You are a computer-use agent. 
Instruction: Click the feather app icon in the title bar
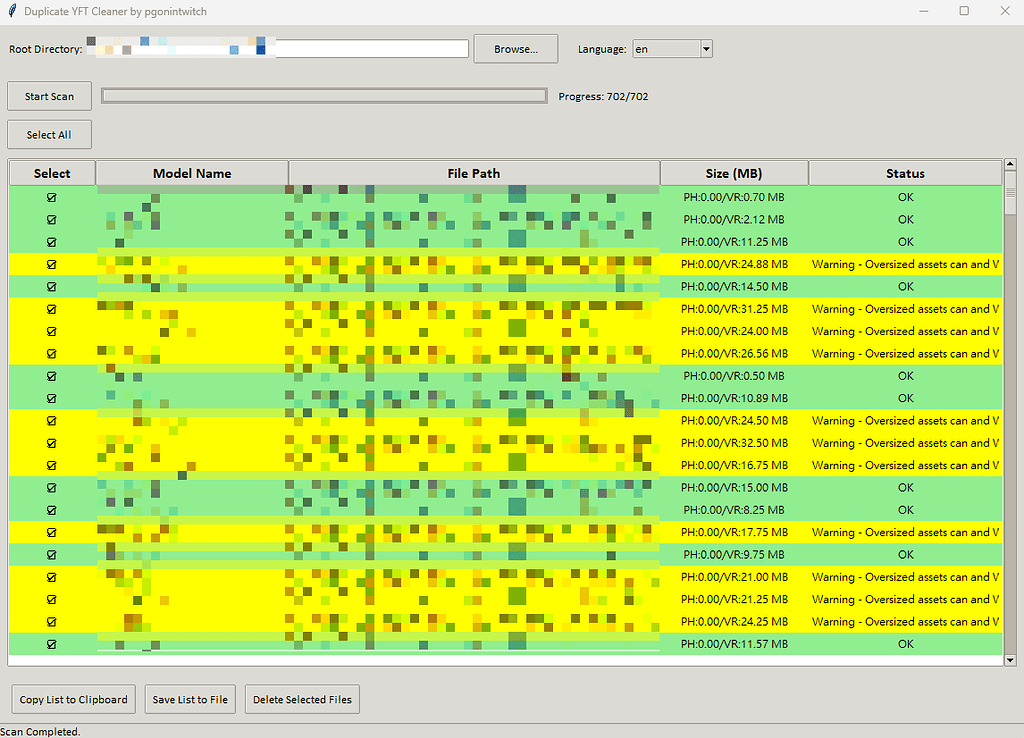[10, 11]
